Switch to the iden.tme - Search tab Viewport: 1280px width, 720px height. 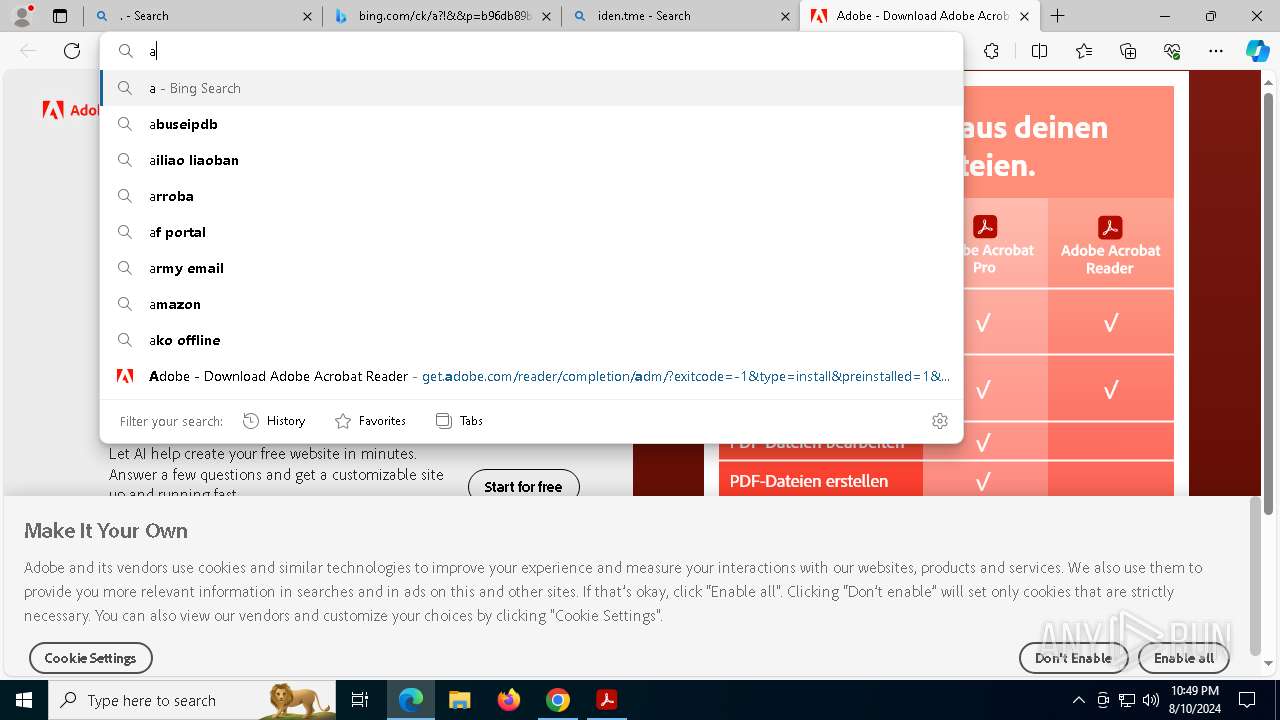click(x=680, y=16)
